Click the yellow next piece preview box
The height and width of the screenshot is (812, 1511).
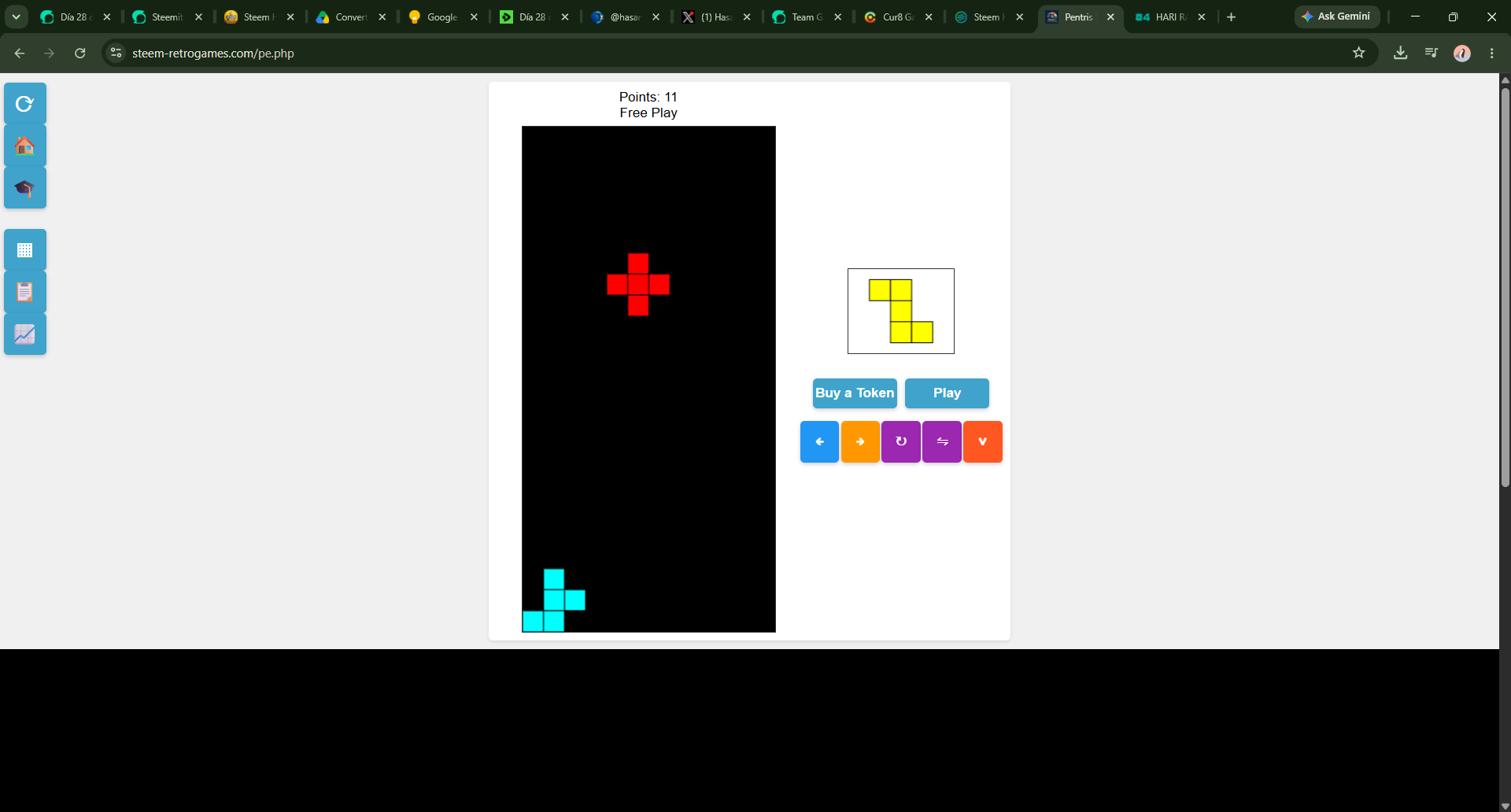[x=901, y=311]
